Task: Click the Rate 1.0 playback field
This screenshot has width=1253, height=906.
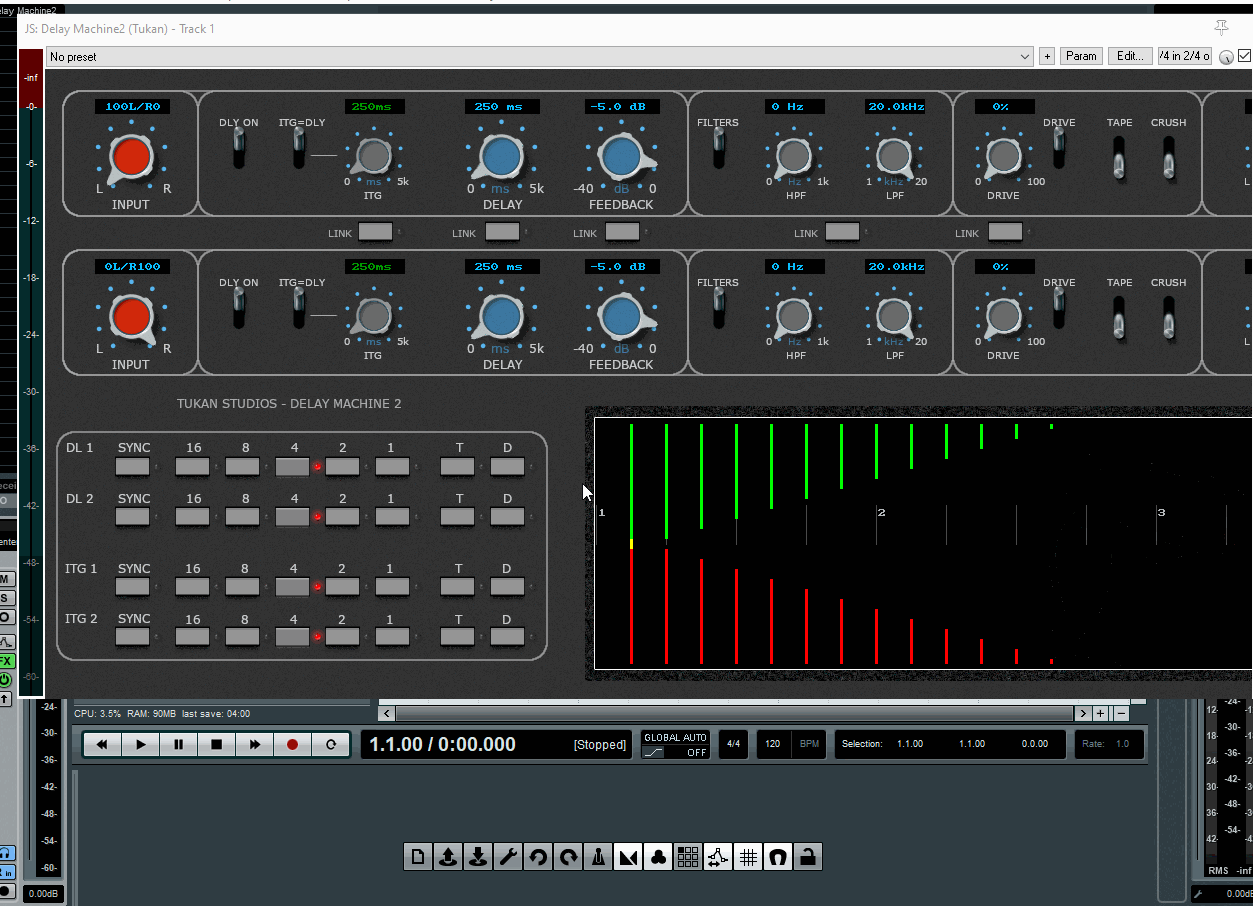Action: pyautogui.click(x=1108, y=744)
